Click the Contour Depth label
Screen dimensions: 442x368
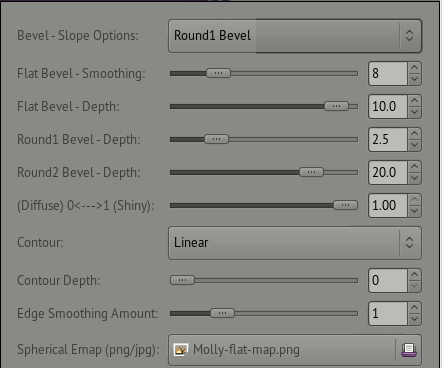pos(59,281)
